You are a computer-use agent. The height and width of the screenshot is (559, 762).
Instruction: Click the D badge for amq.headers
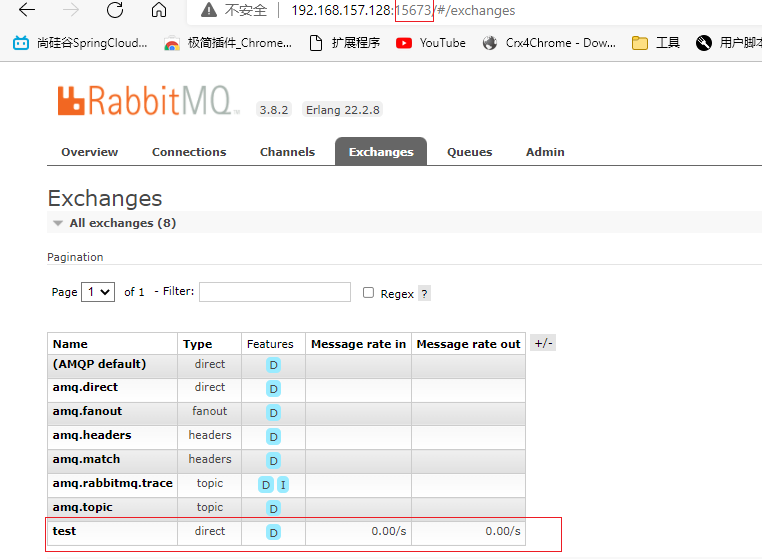click(x=274, y=437)
